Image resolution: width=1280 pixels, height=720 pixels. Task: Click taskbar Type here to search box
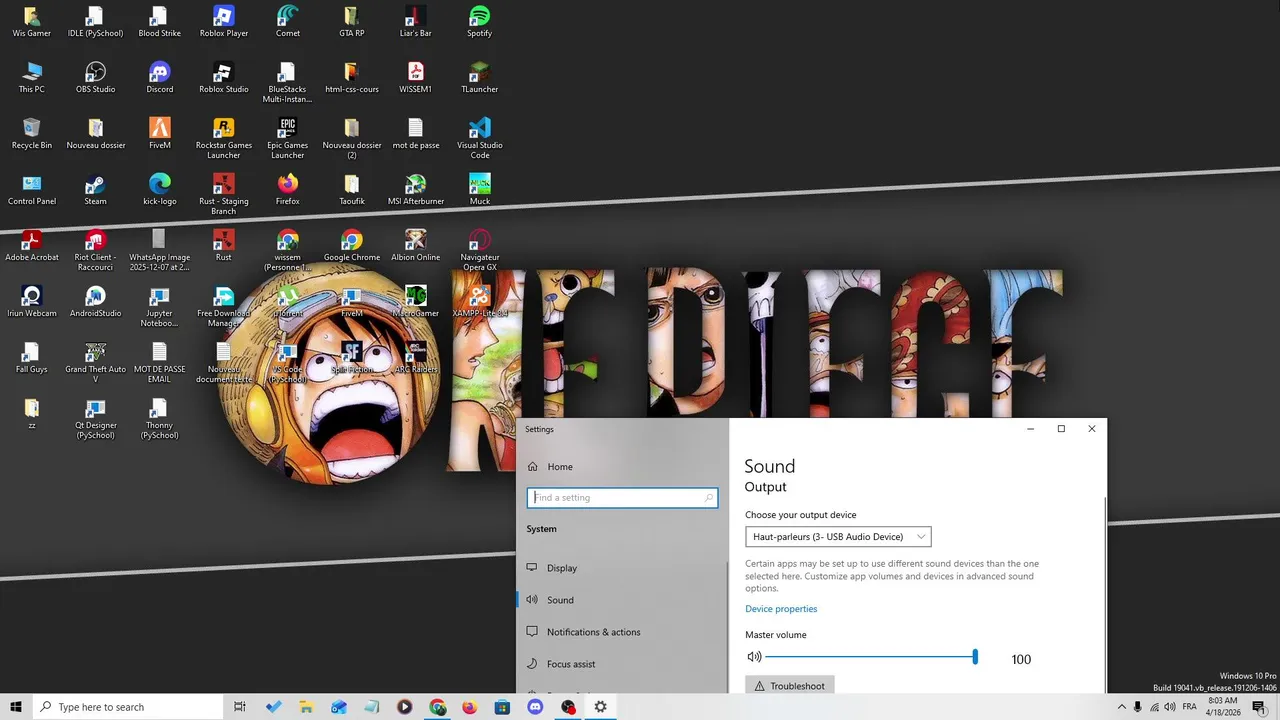pyautogui.click(x=128, y=707)
